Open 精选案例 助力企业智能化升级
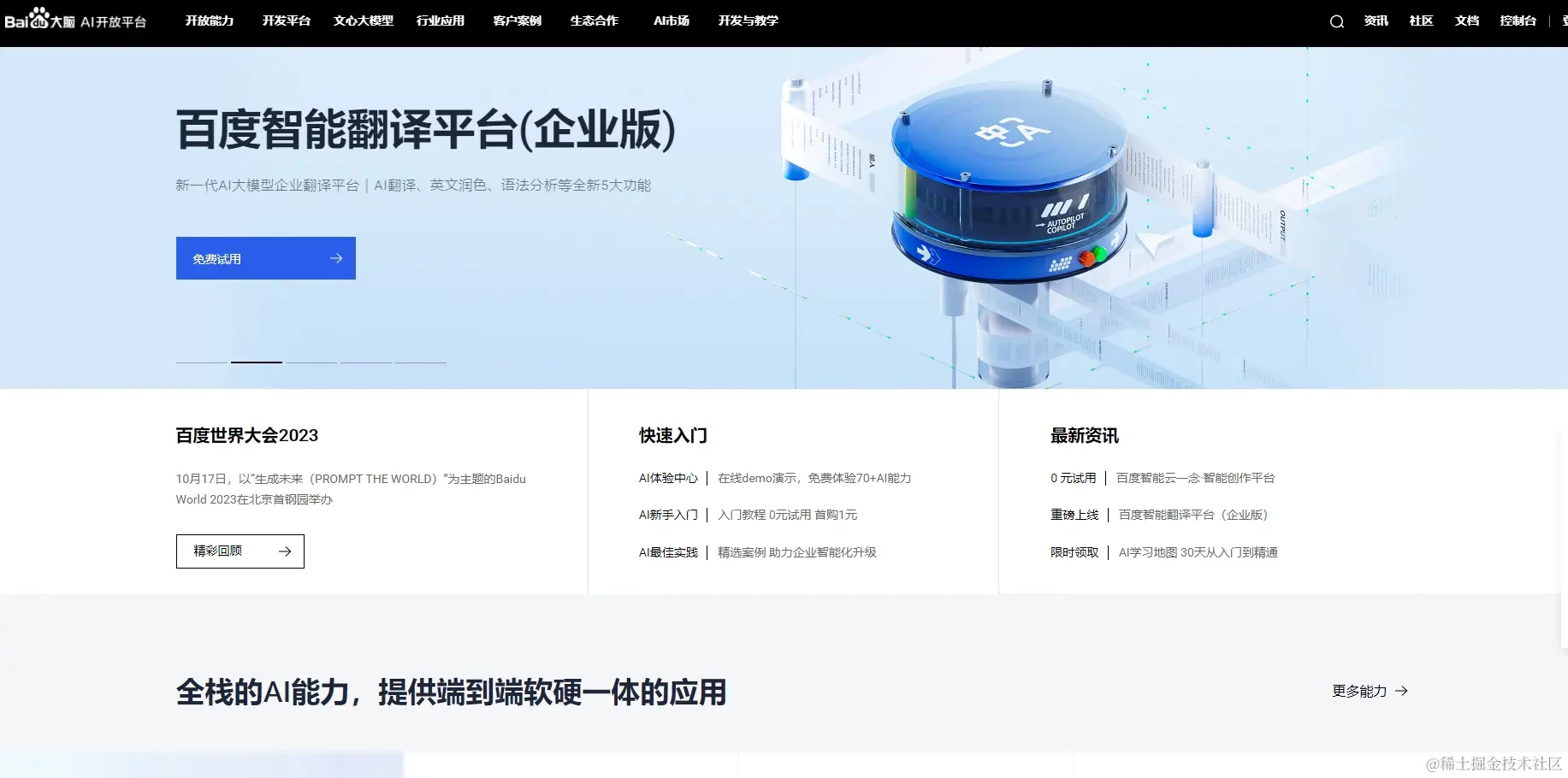The height and width of the screenshot is (778, 1568). pyautogui.click(x=797, y=552)
